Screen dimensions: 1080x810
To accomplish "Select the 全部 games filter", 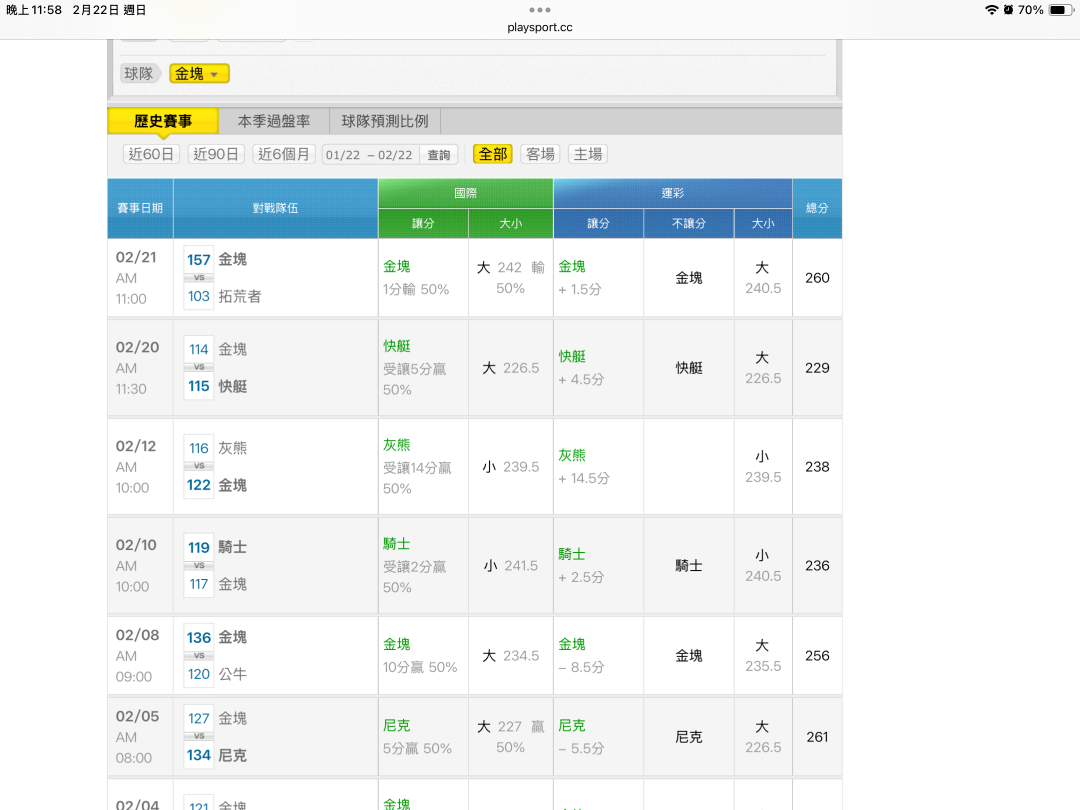I will pyautogui.click(x=493, y=154).
